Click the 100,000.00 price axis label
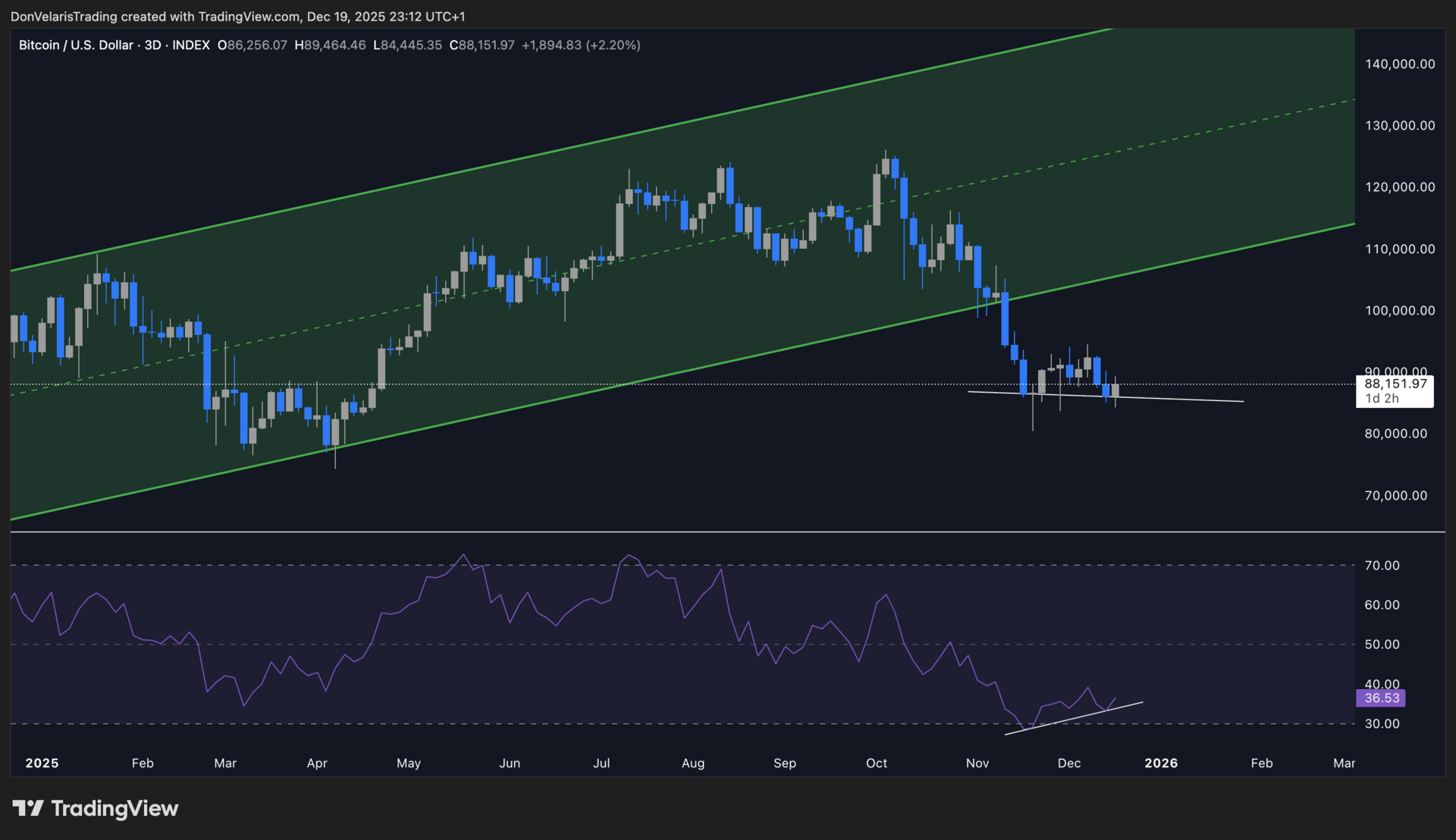1456x840 pixels. [1400, 311]
